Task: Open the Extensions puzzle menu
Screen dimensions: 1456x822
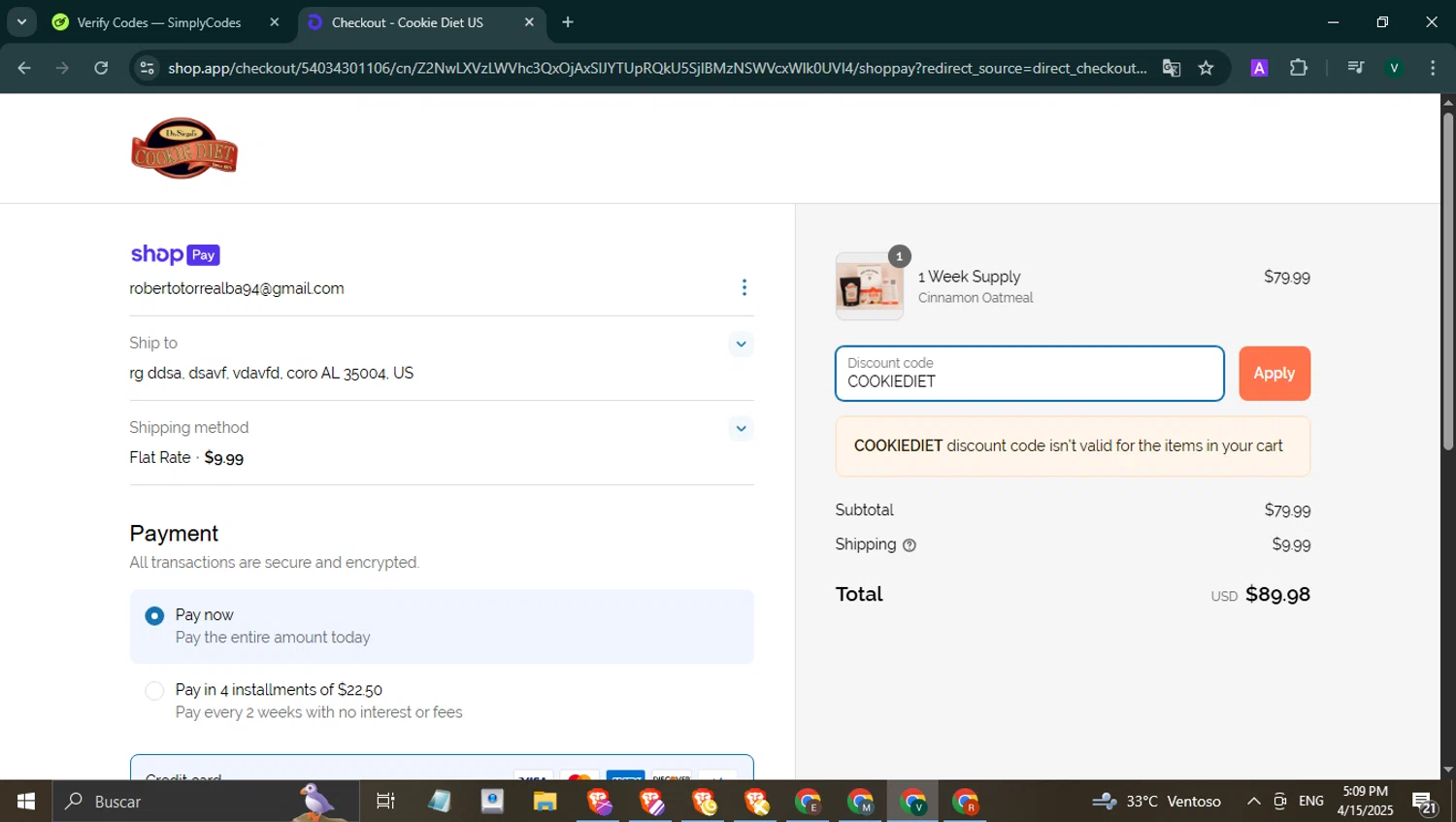Action: 1299,68
